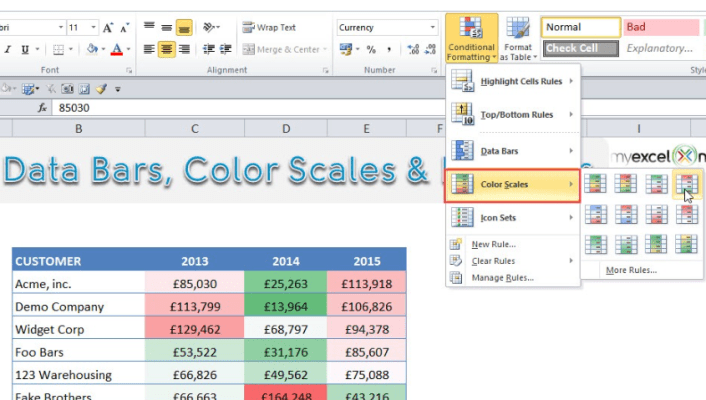
Task: Open Font dialog launcher
Action: click(x=129, y=70)
